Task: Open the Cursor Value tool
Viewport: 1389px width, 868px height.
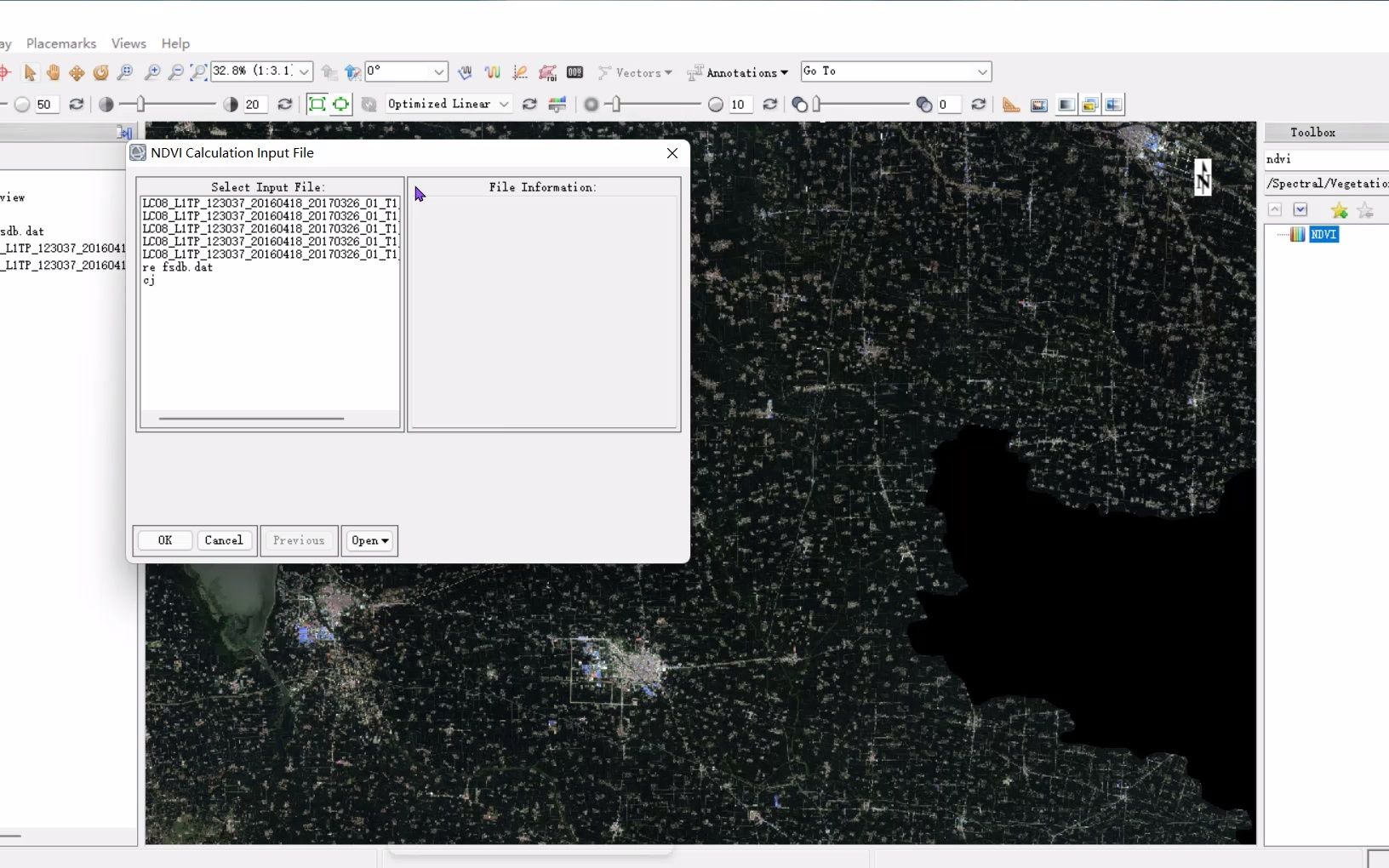Action: 575,72
